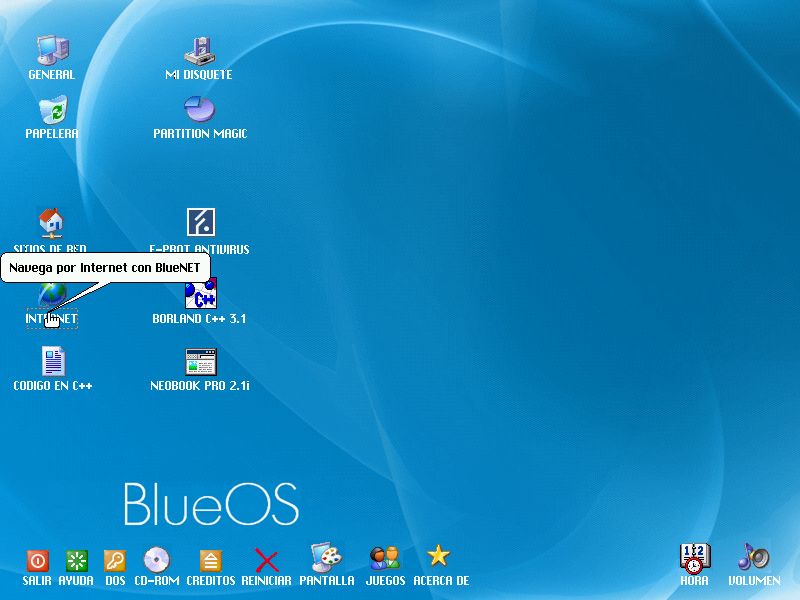Click the 'GENERAL' text label

pyautogui.click(x=52, y=74)
